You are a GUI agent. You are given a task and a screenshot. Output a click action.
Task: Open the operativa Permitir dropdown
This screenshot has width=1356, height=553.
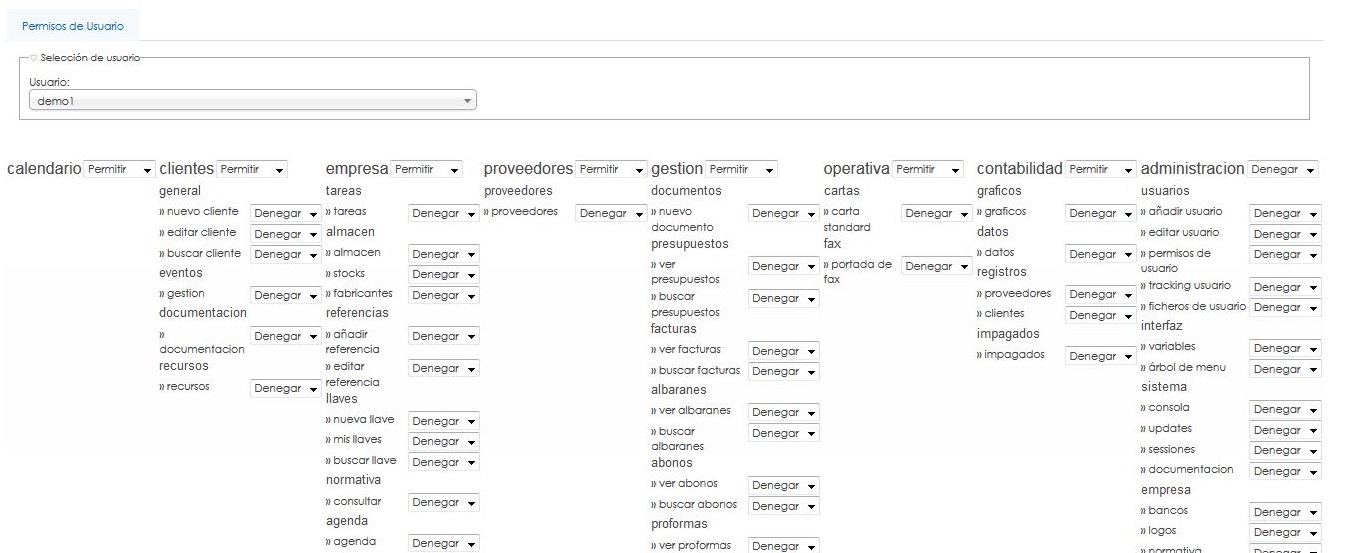(x=928, y=170)
